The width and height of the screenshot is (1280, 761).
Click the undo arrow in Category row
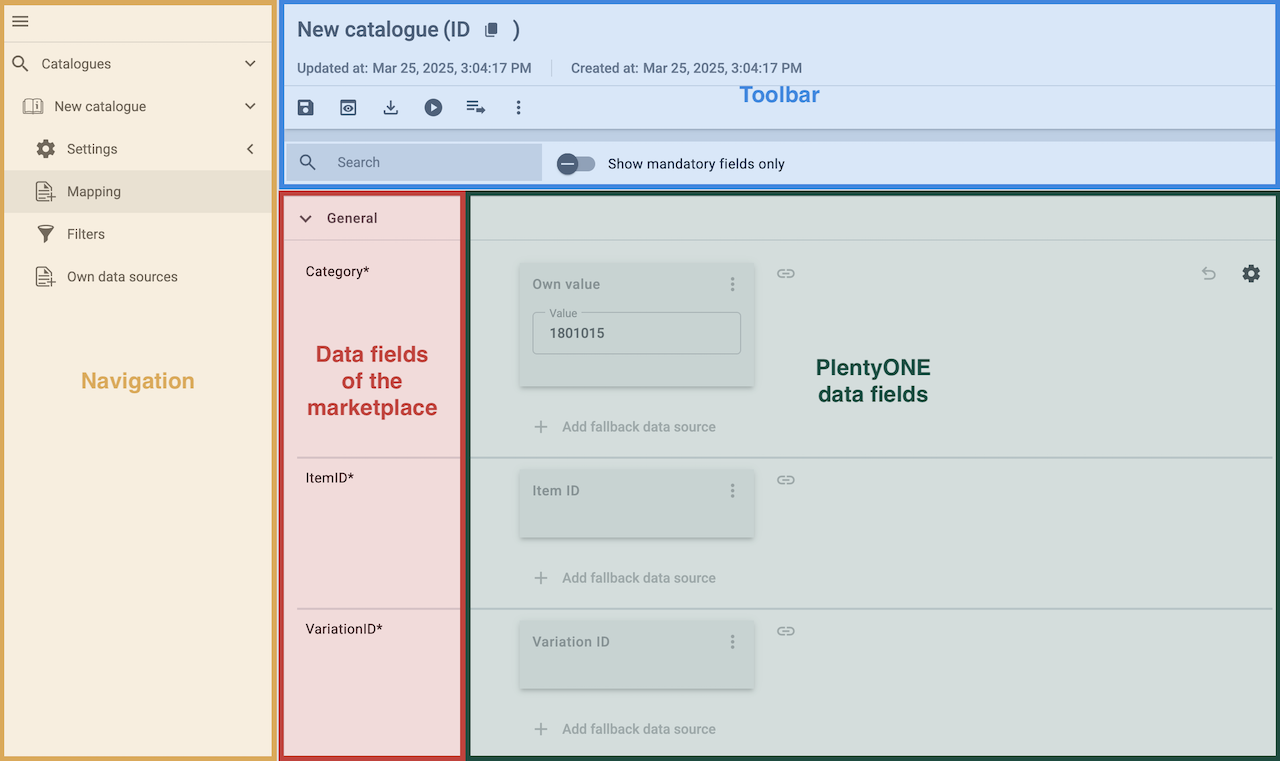tap(1209, 273)
